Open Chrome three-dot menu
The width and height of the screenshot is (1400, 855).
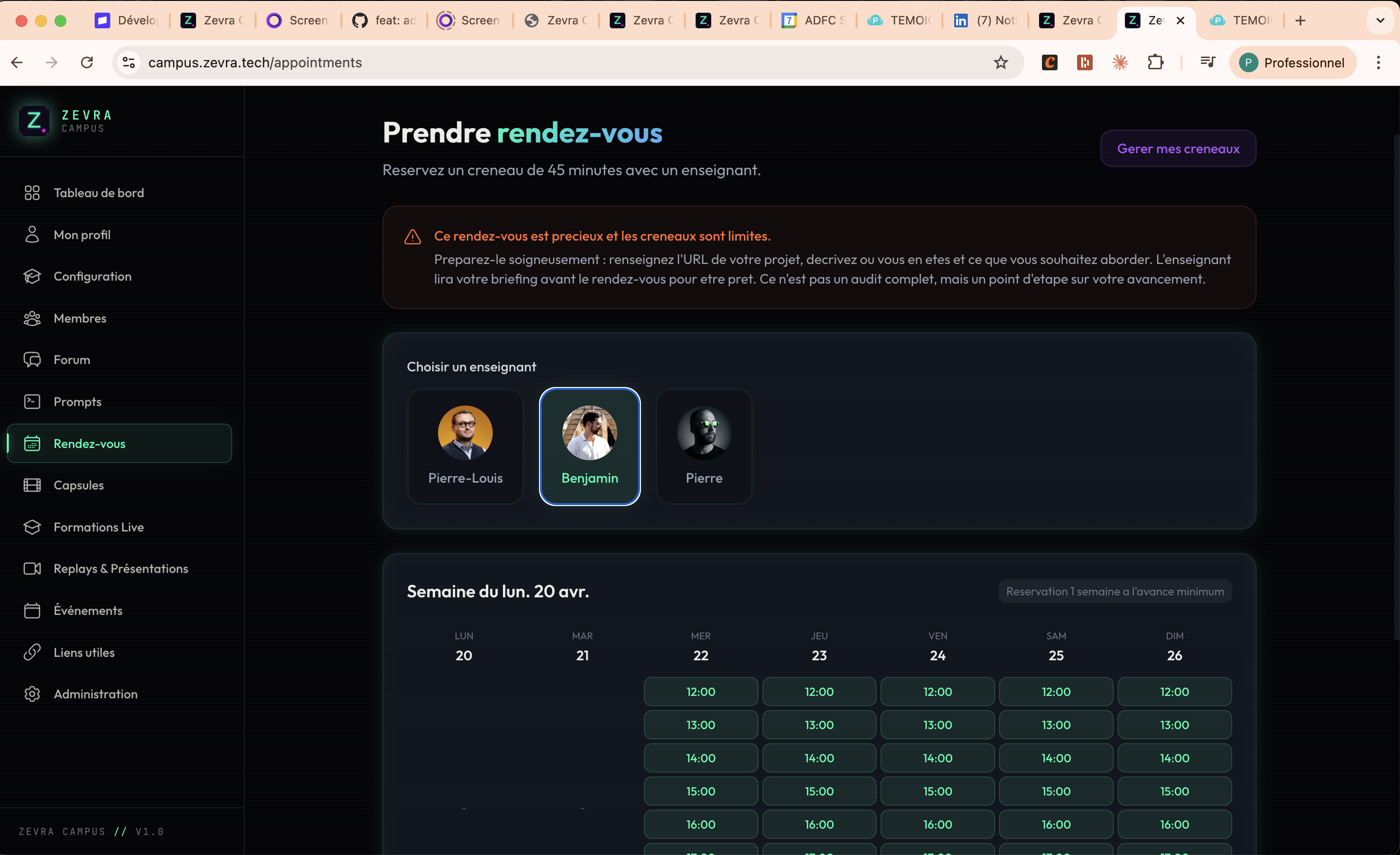coord(1378,62)
